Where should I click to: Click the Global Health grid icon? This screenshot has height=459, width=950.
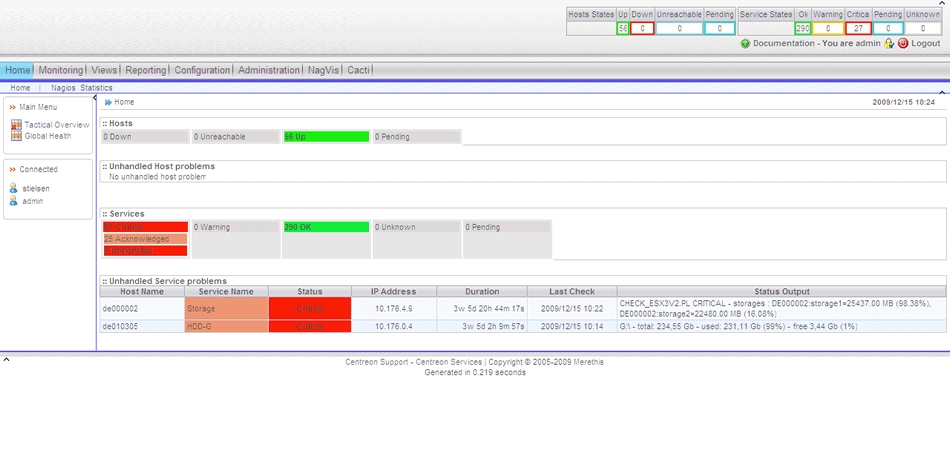[16, 136]
